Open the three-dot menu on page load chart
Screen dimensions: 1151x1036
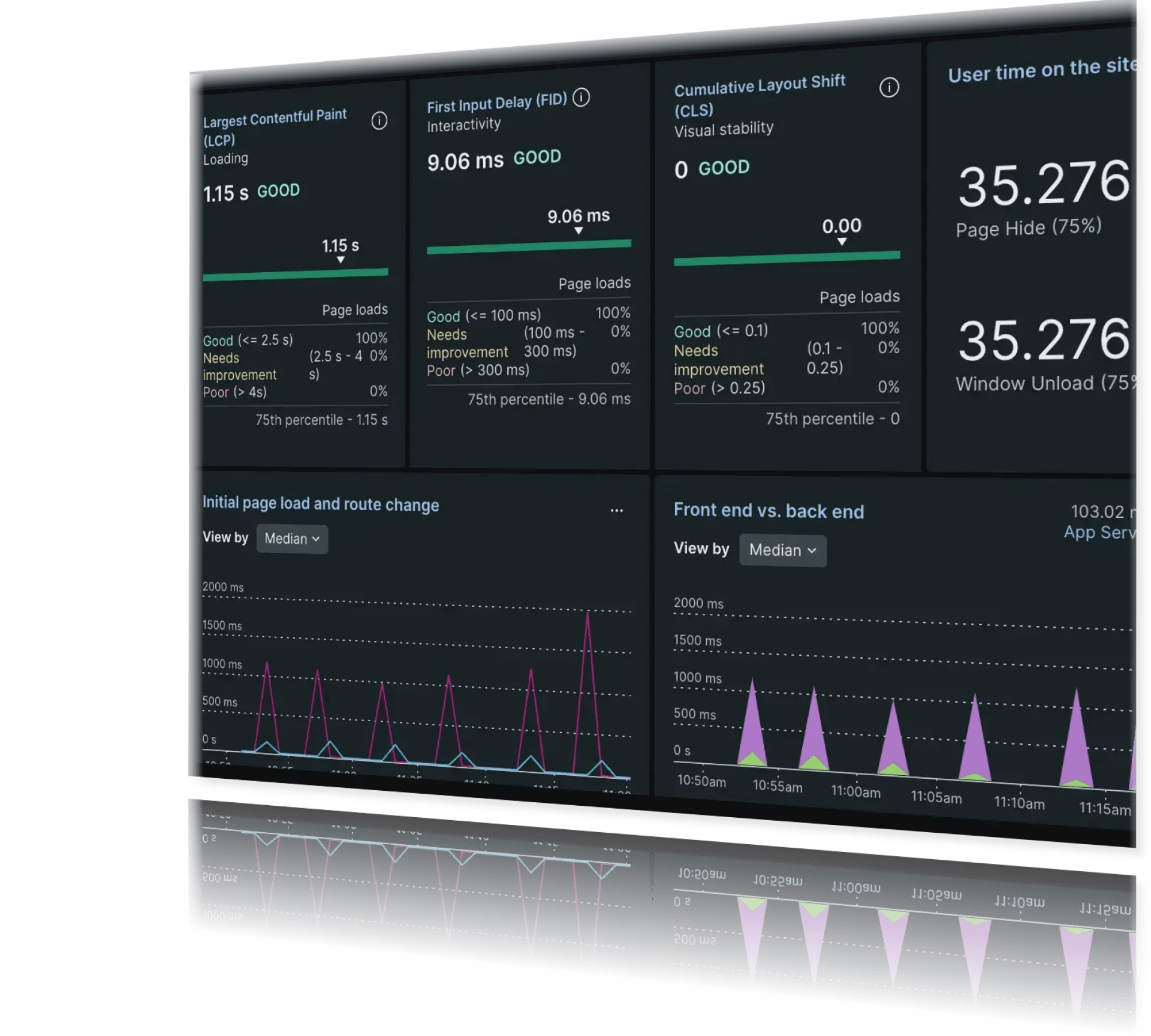click(616, 511)
